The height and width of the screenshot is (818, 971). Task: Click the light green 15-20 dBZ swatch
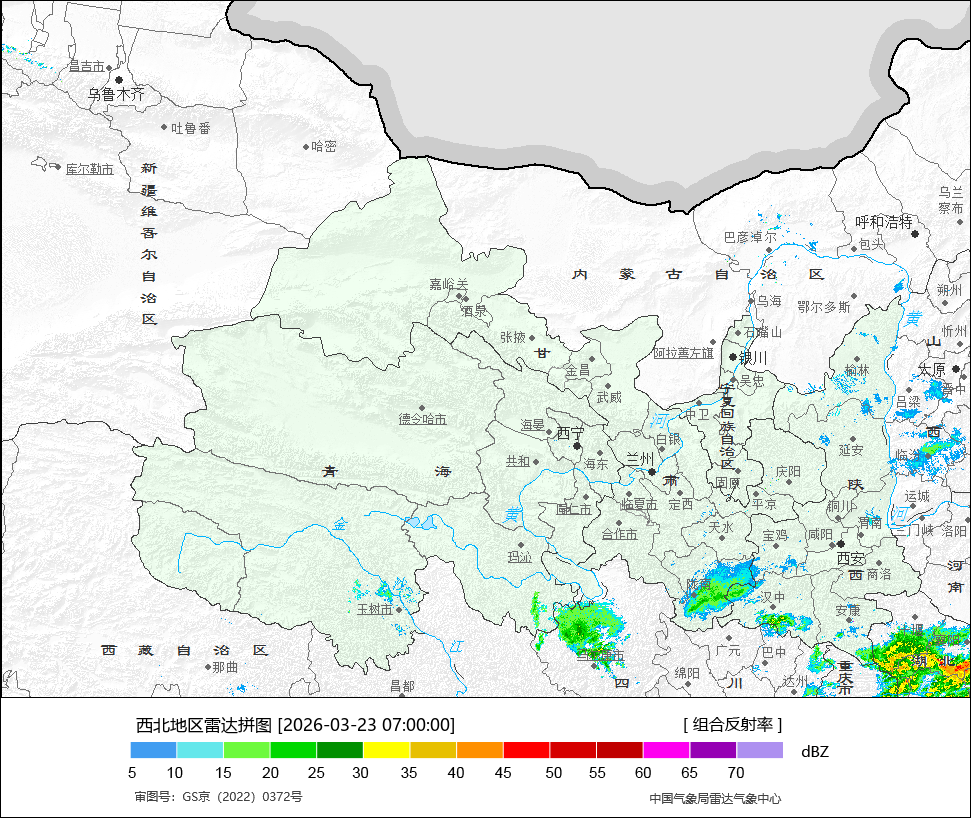click(x=246, y=751)
